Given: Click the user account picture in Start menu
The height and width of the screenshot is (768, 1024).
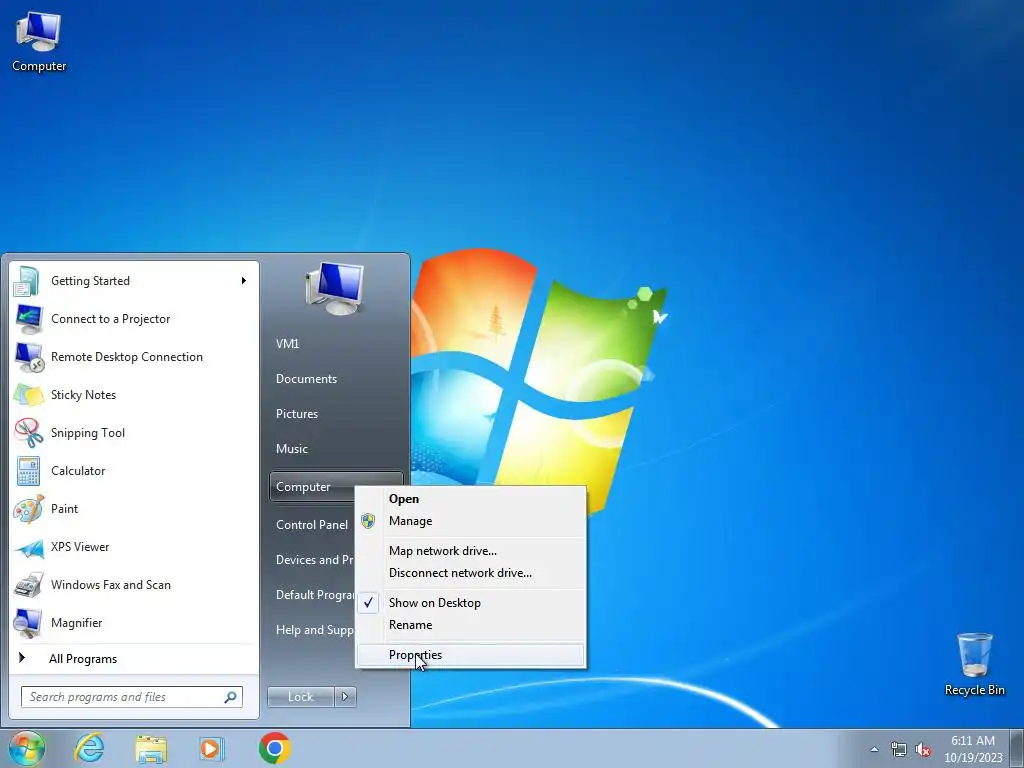Looking at the screenshot, I should 334,289.
